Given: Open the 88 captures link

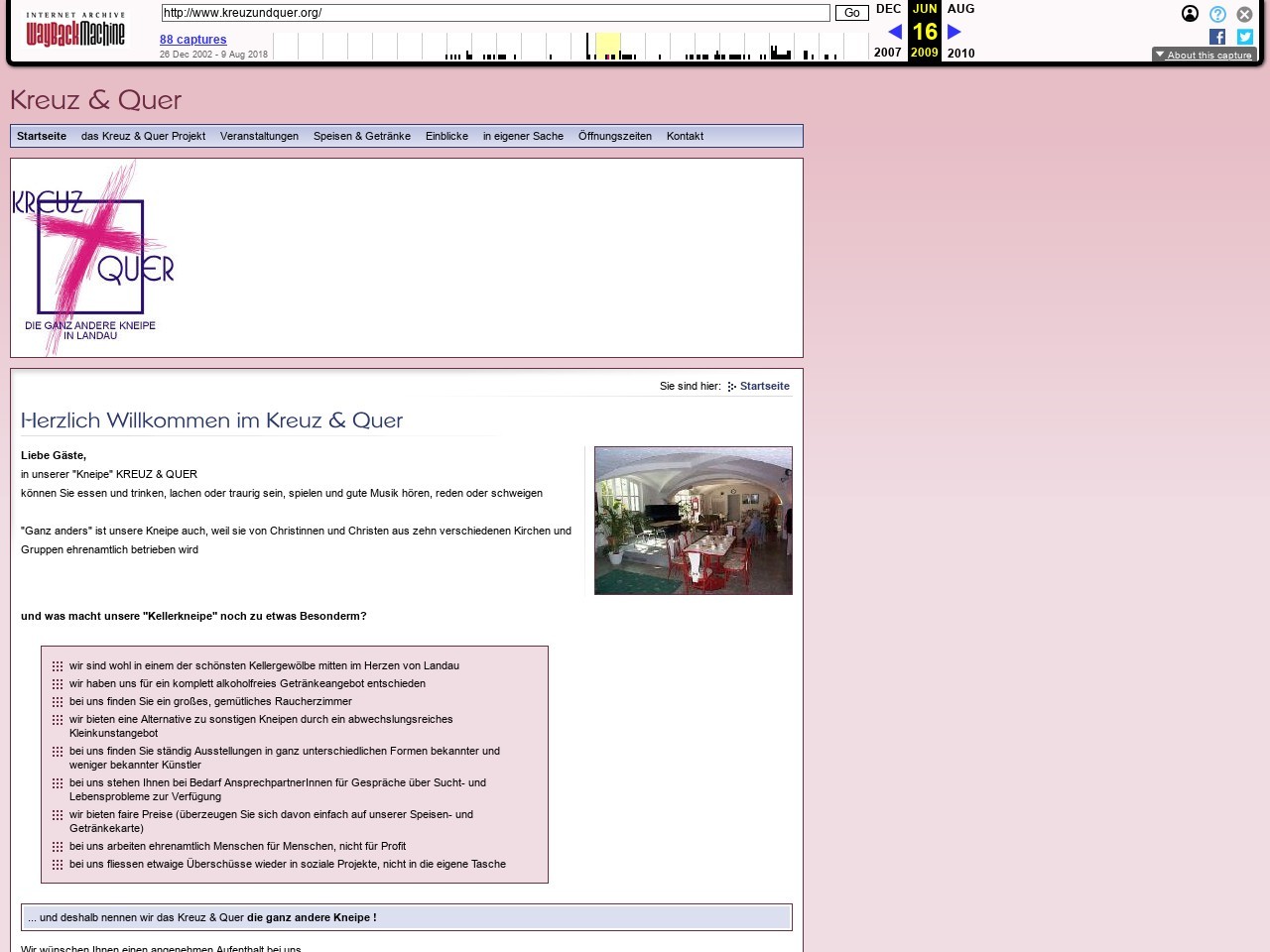Looking at the screenshot, I should pos(192,40).
